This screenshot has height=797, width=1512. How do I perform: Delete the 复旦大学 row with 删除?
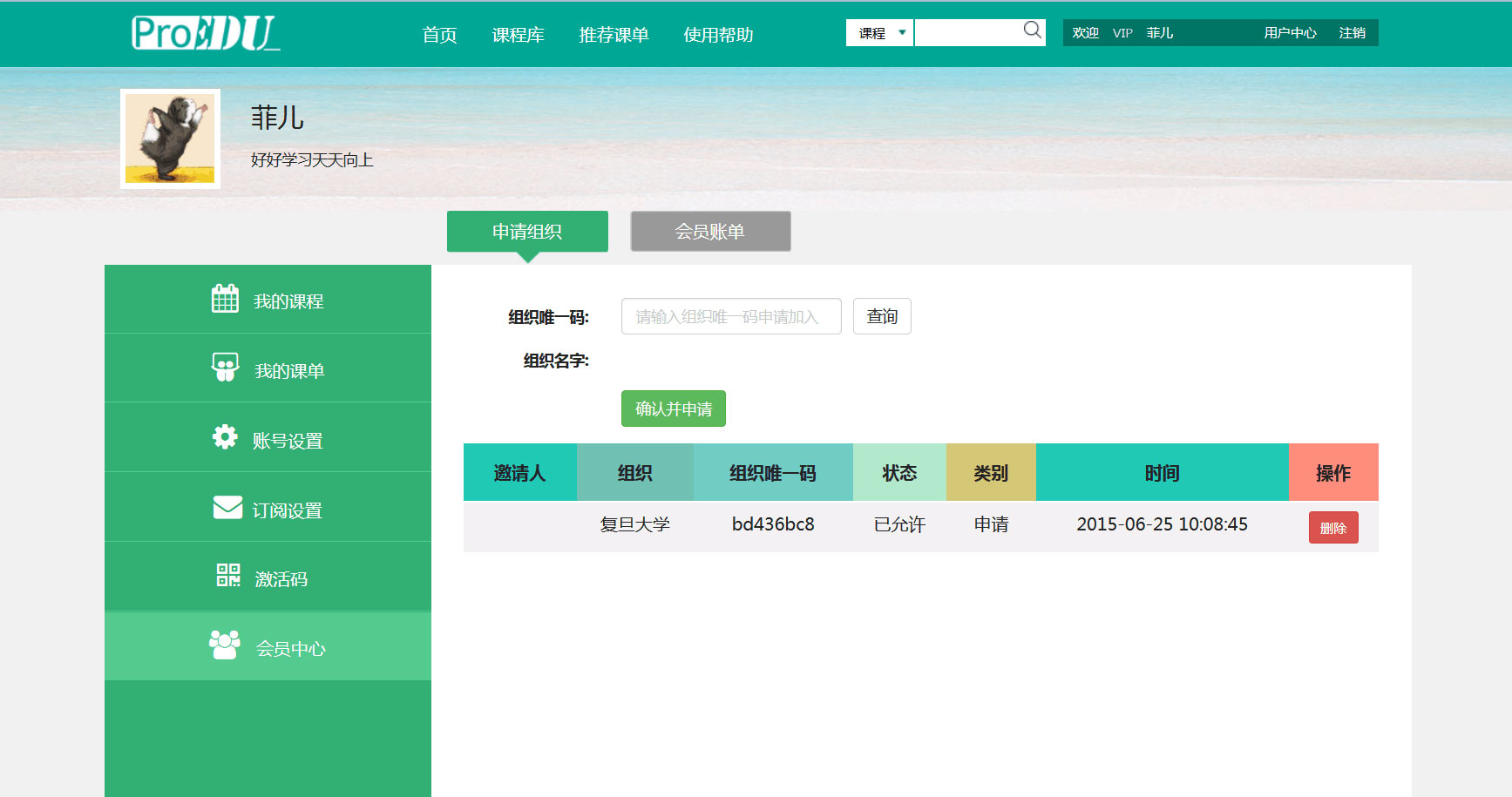pyautogui.click(x=1332, y=528)
